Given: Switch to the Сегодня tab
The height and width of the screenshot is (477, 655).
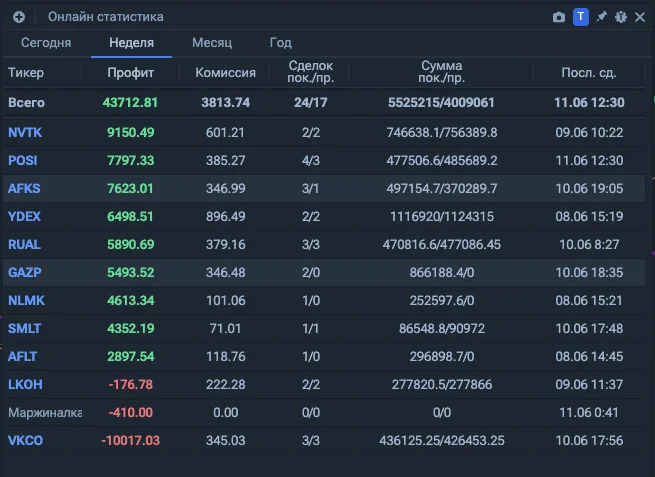Looking at the screenshot, I should tap(46, 43).
